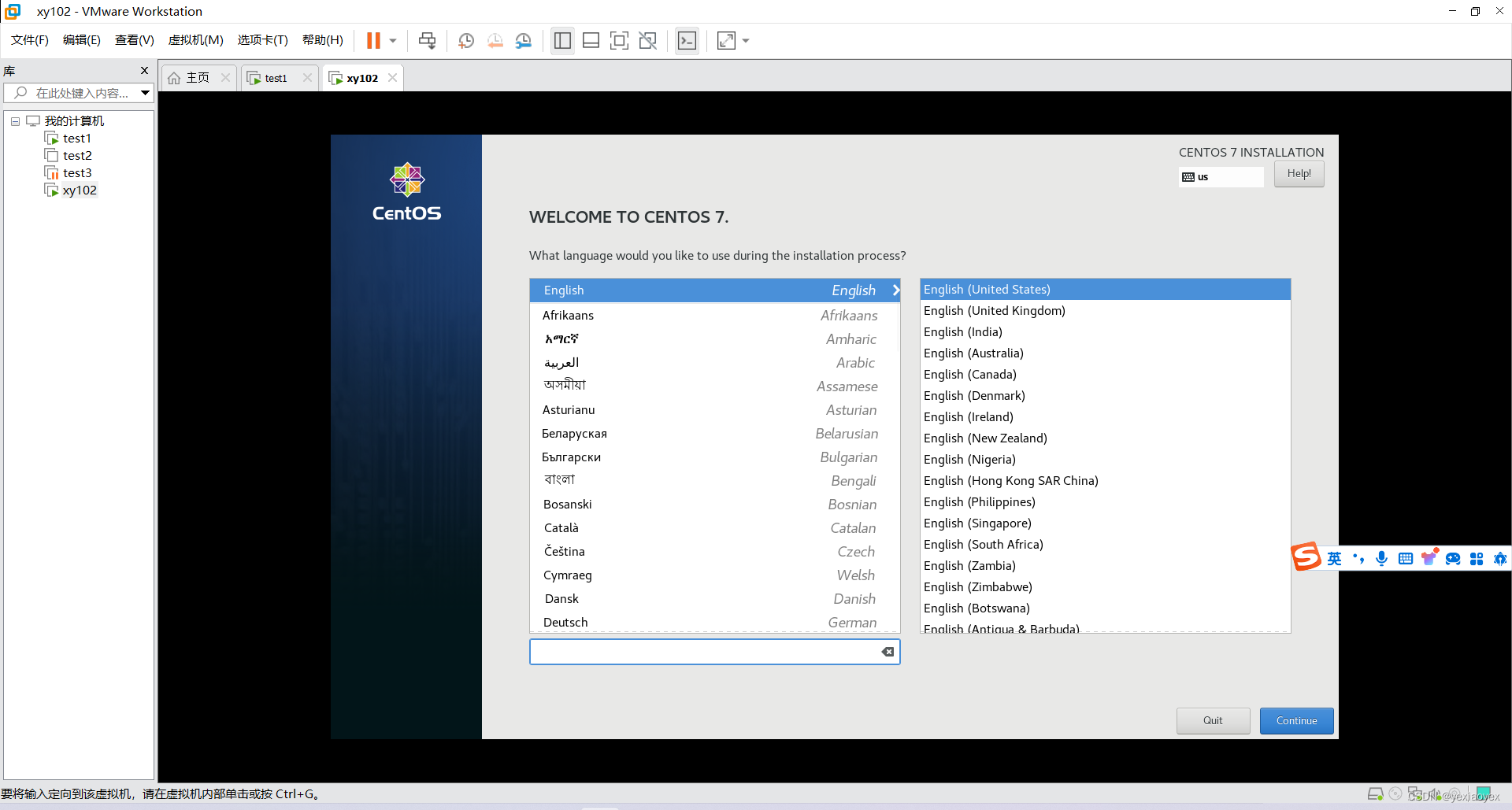Choose English (Botswana) locale

pyautogui.click(x=1105, y=608)
